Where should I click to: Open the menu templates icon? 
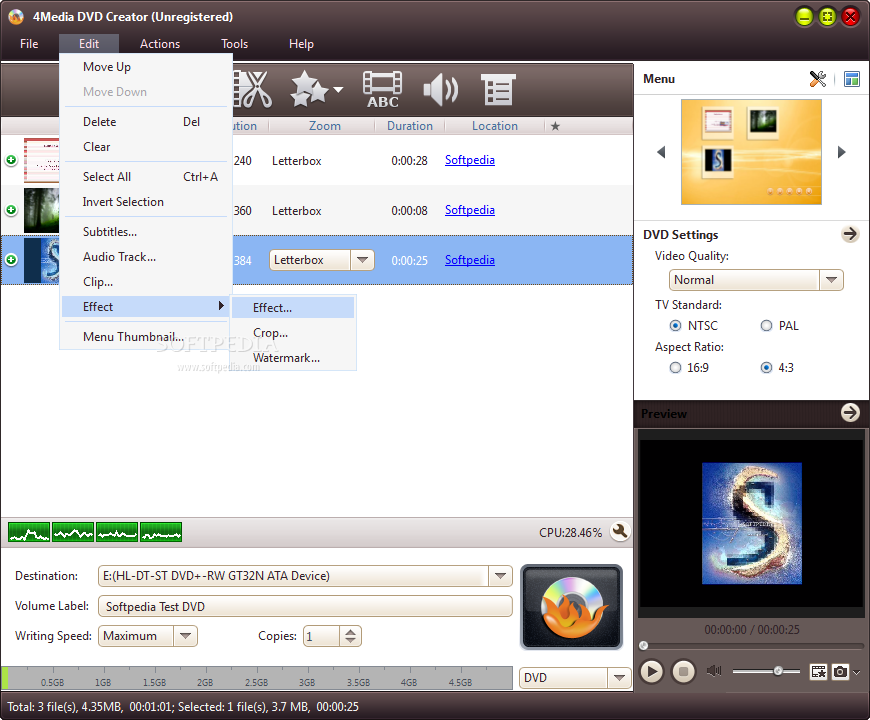click(852, 79)
